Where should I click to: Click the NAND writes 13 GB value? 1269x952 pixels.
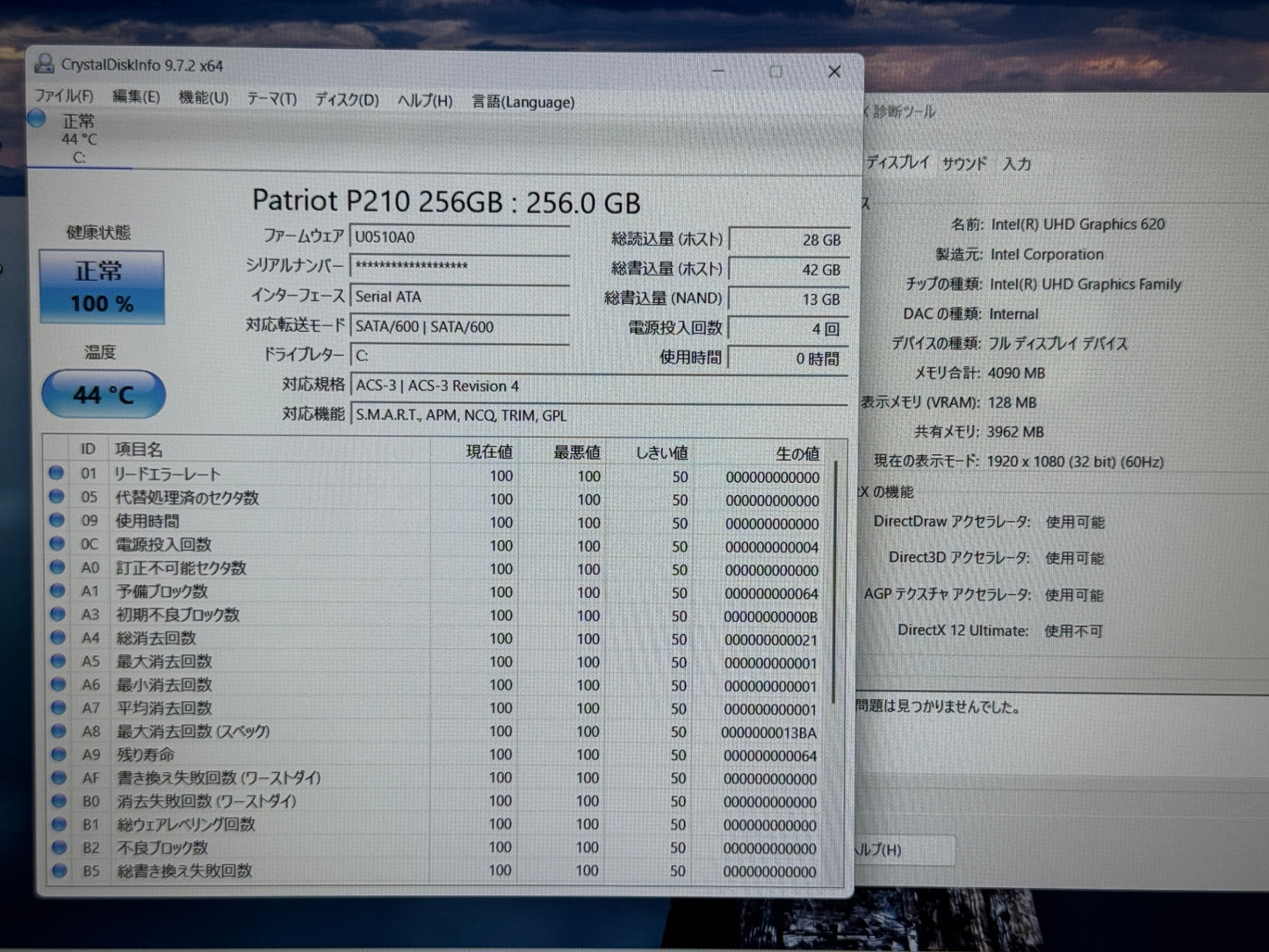click(x=789, y=299)
